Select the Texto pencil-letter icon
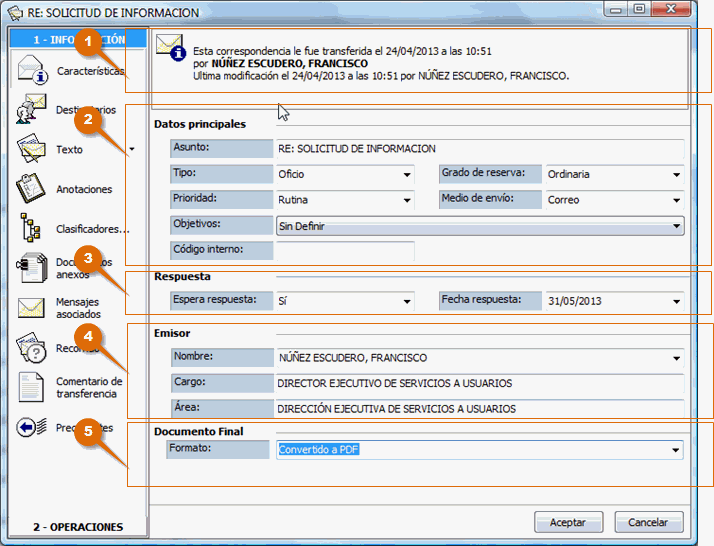714x546 pixels. [x=31, y=148]
